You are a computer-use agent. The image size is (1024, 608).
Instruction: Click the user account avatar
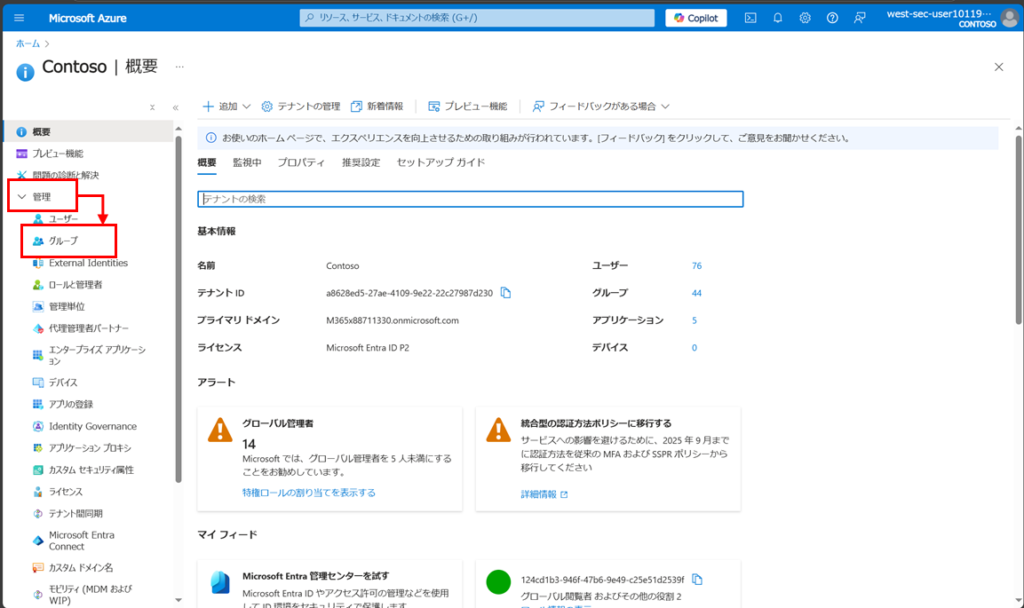1010,18
